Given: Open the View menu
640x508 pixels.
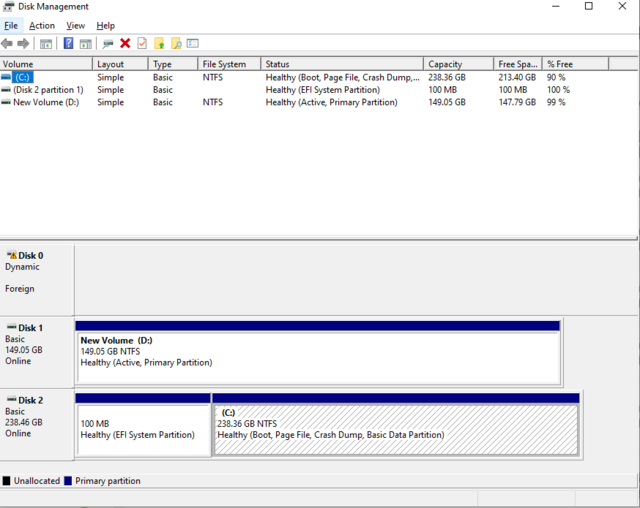Looking at the screenshot, I should click(x=76, y=25).
